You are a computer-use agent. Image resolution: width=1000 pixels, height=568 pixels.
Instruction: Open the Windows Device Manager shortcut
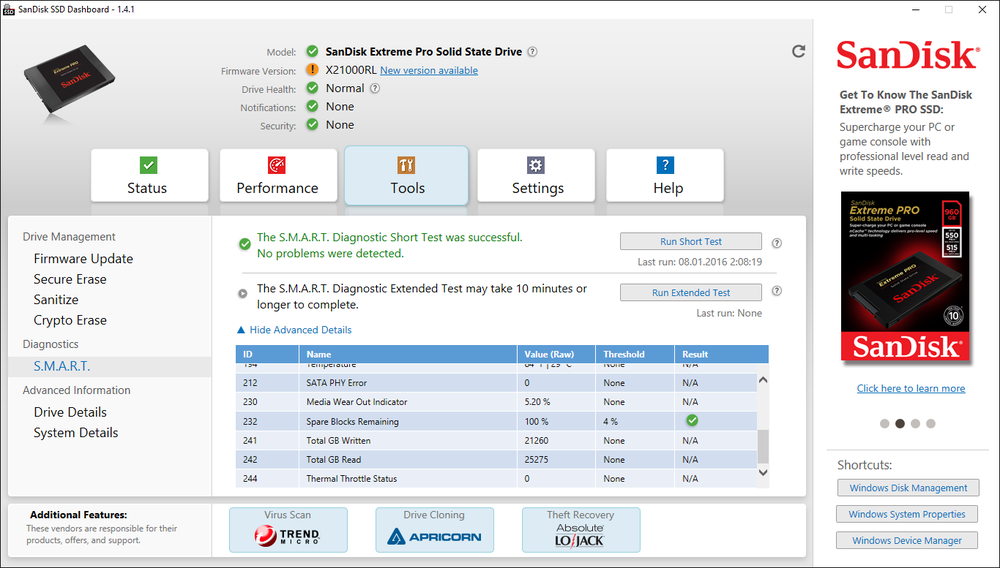906,540
